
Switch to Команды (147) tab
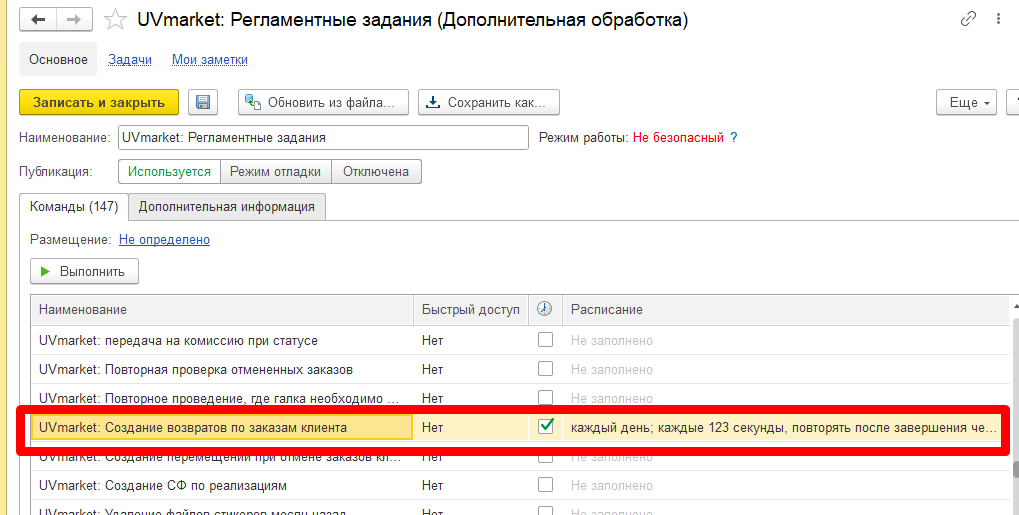[x=74, y=206]
